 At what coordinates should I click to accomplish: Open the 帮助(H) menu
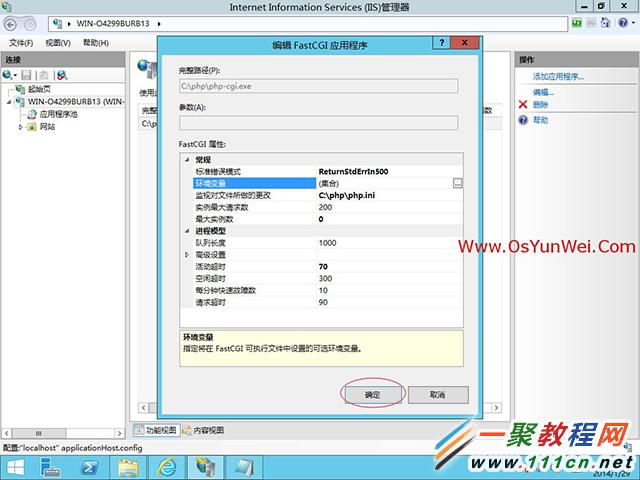pos(96,42)
